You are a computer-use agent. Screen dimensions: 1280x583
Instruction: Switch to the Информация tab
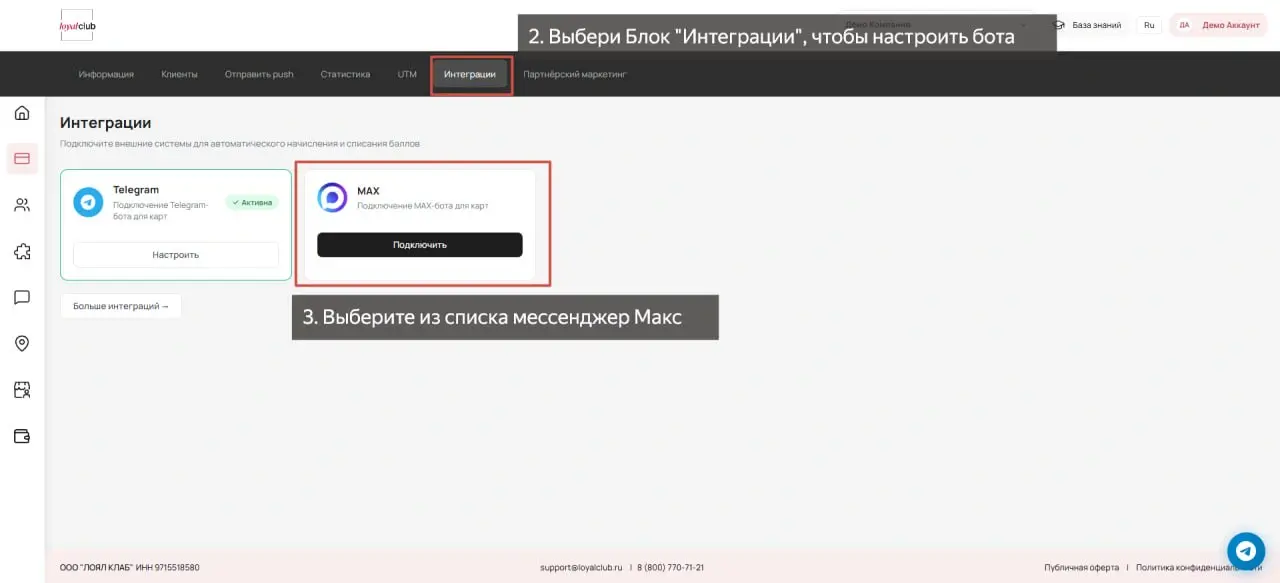pyautogui.click(x=106, y=74)
